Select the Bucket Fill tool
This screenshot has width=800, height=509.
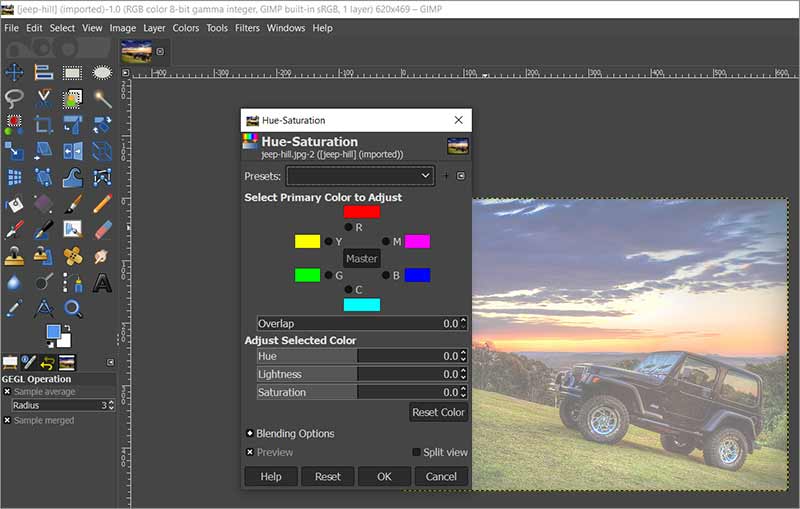click(14, 204)
